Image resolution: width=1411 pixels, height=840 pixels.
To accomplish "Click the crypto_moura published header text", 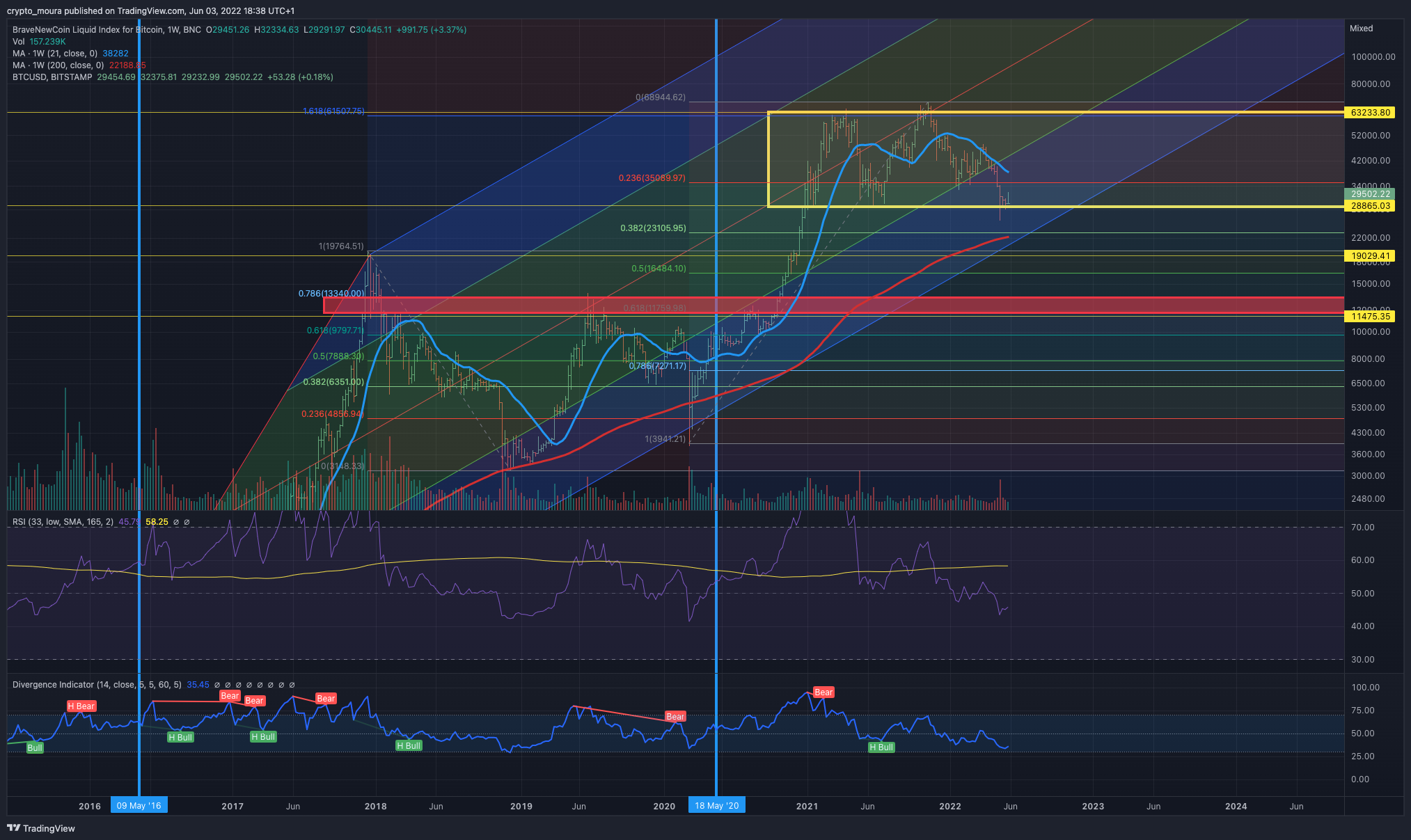I will tap(150, 11).
